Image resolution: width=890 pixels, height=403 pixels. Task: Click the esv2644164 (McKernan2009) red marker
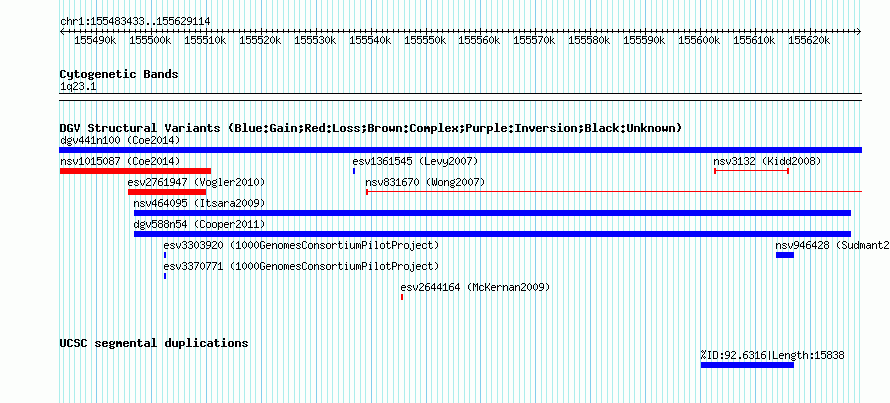pyautogui.click(x=402, y=297)
